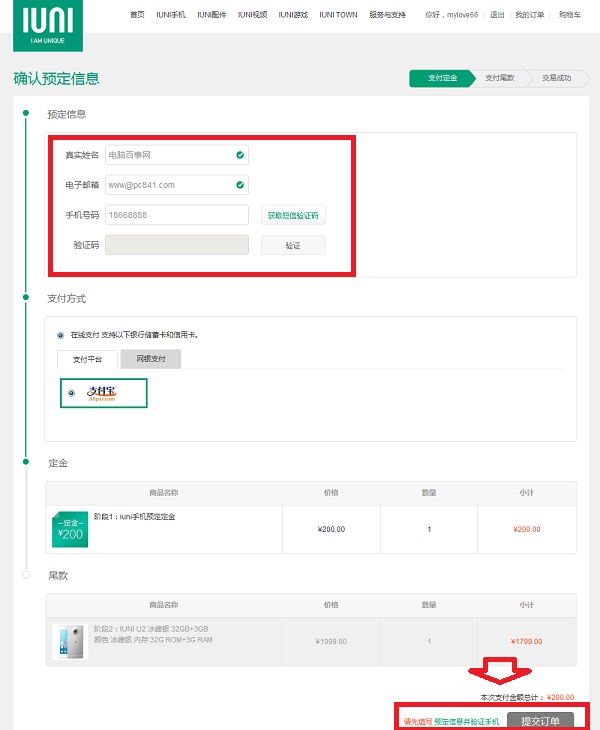The width and height of the screenshot is (600, 730).
Task: Go to IUNI TOWN
Action: click(338, 15)
